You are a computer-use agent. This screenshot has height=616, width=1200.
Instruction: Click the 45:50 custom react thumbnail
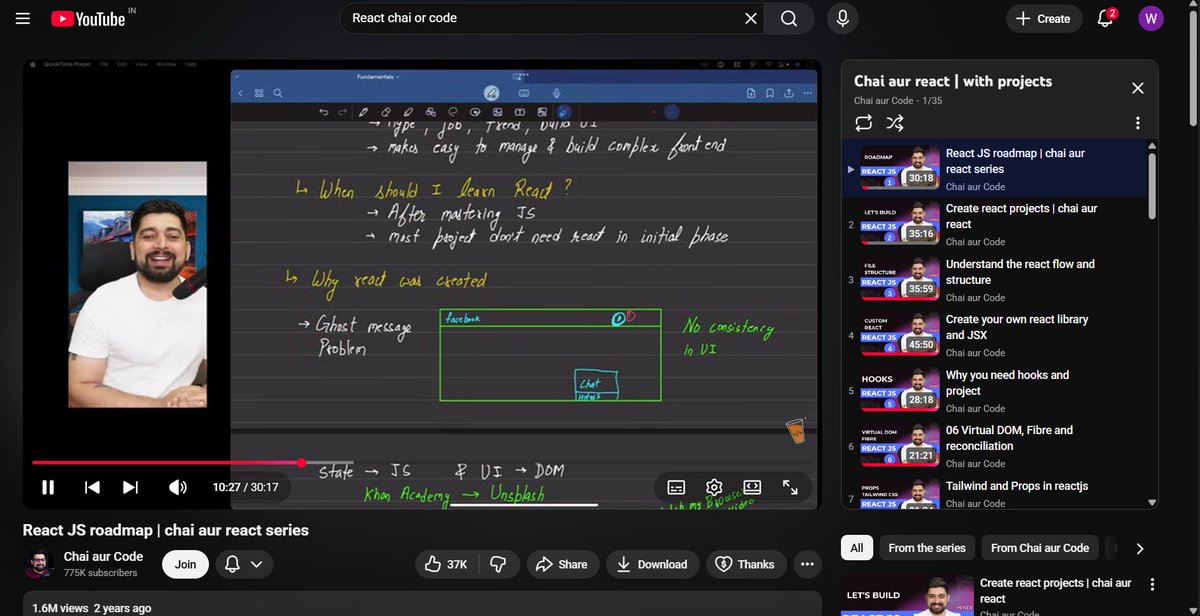[x=899, y=335]
